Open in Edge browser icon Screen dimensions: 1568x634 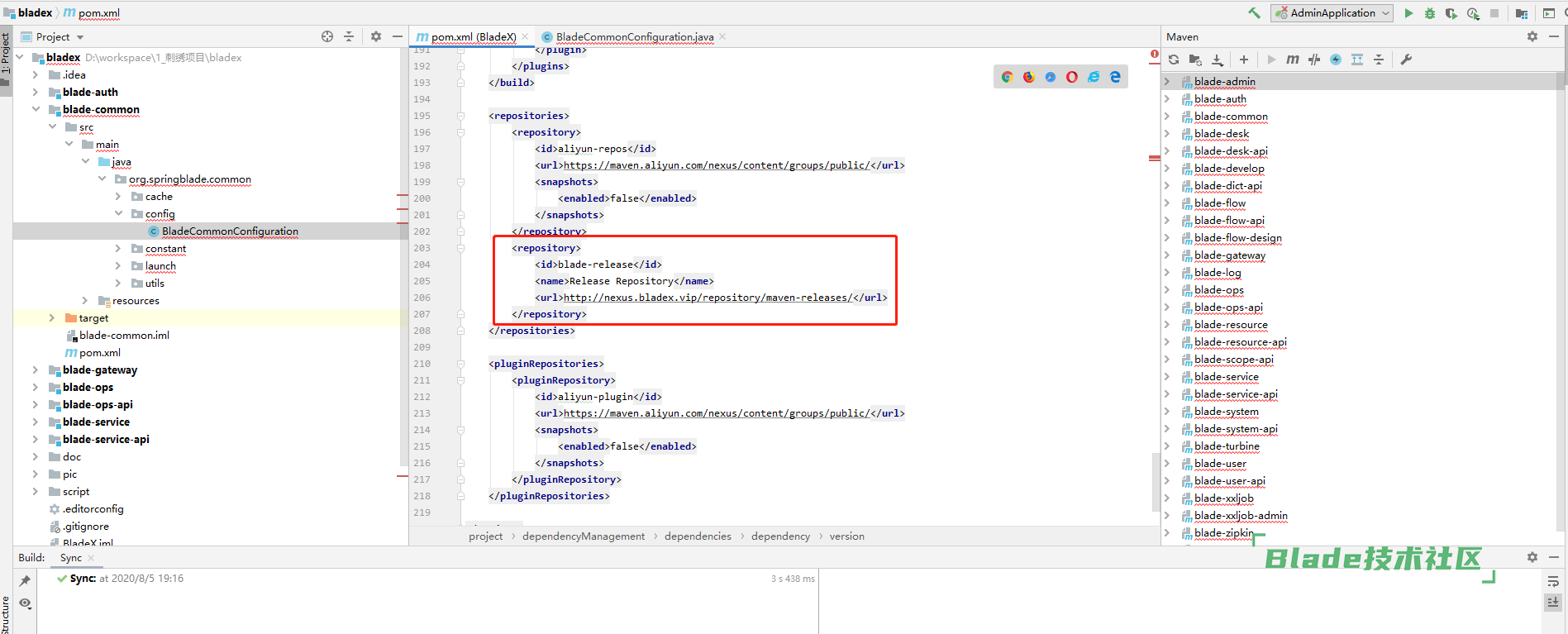point(1115,77)
